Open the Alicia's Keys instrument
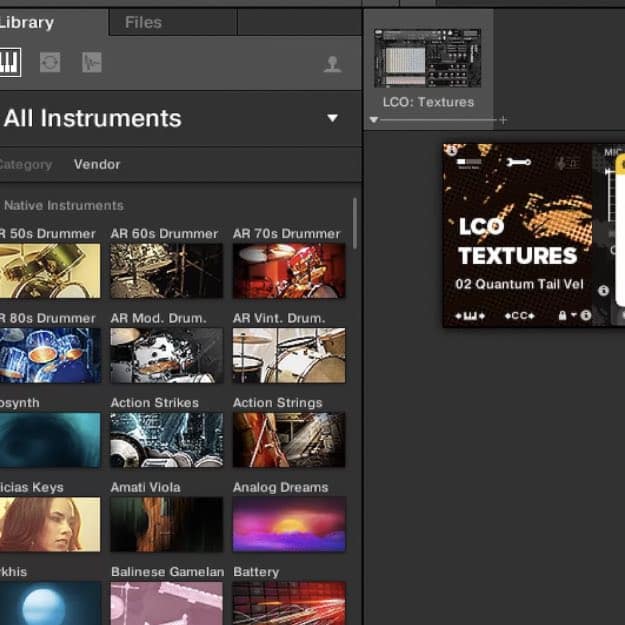Viewport: 625px width, 625px height. [x=50, y=524]
